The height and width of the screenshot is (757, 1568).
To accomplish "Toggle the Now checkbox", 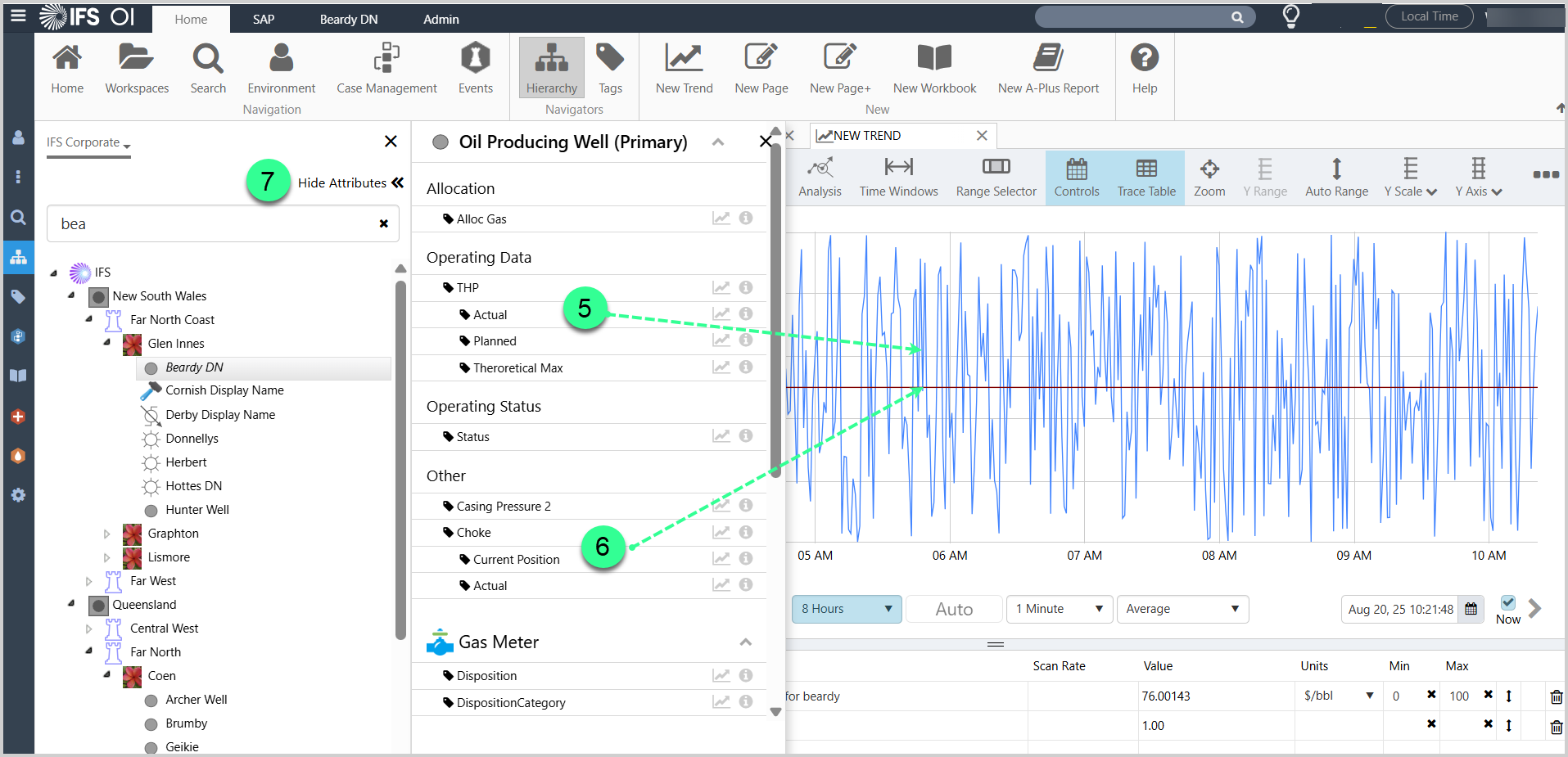I will coord(1507,603).
